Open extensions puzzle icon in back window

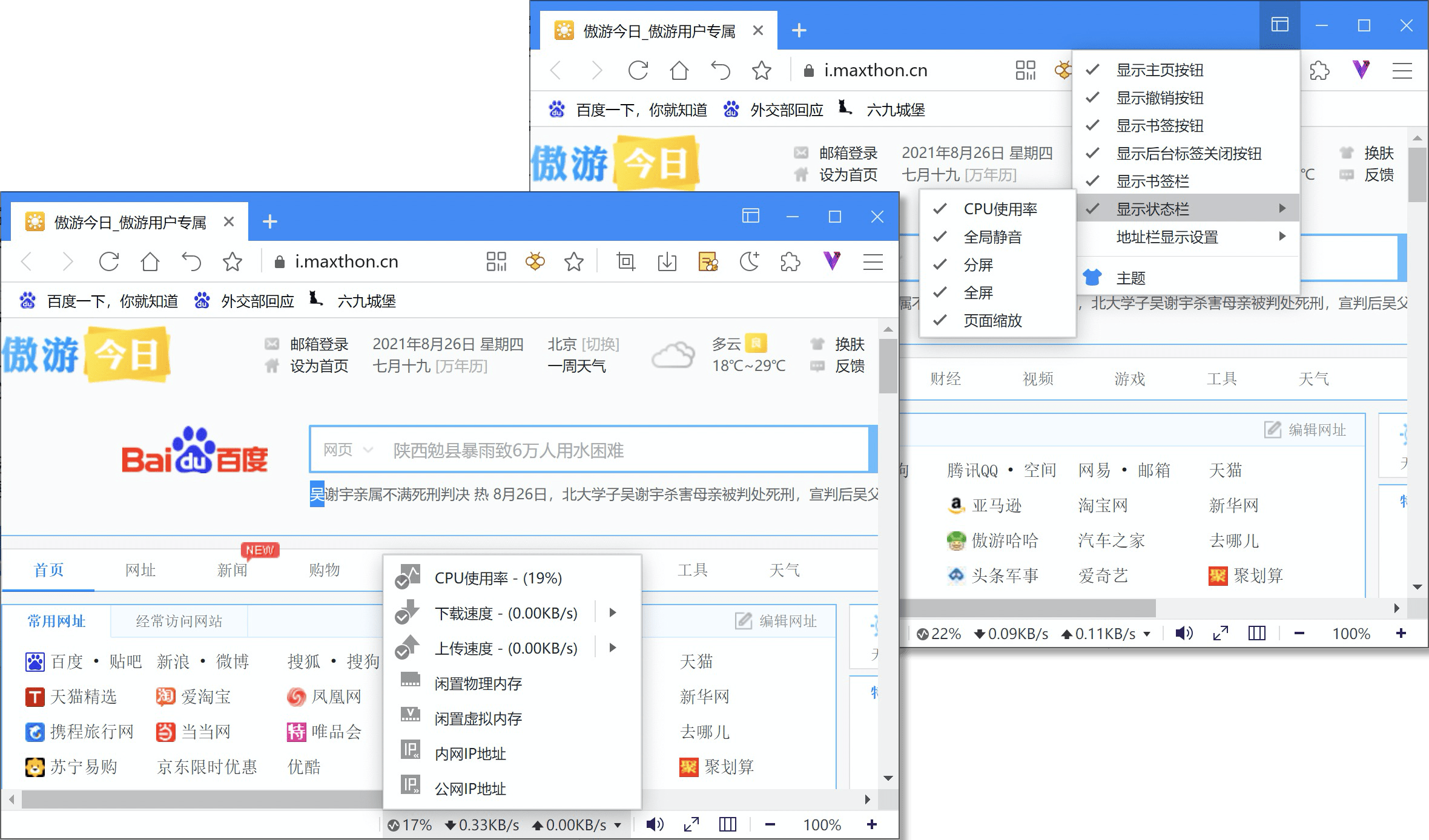(1319, 70)
